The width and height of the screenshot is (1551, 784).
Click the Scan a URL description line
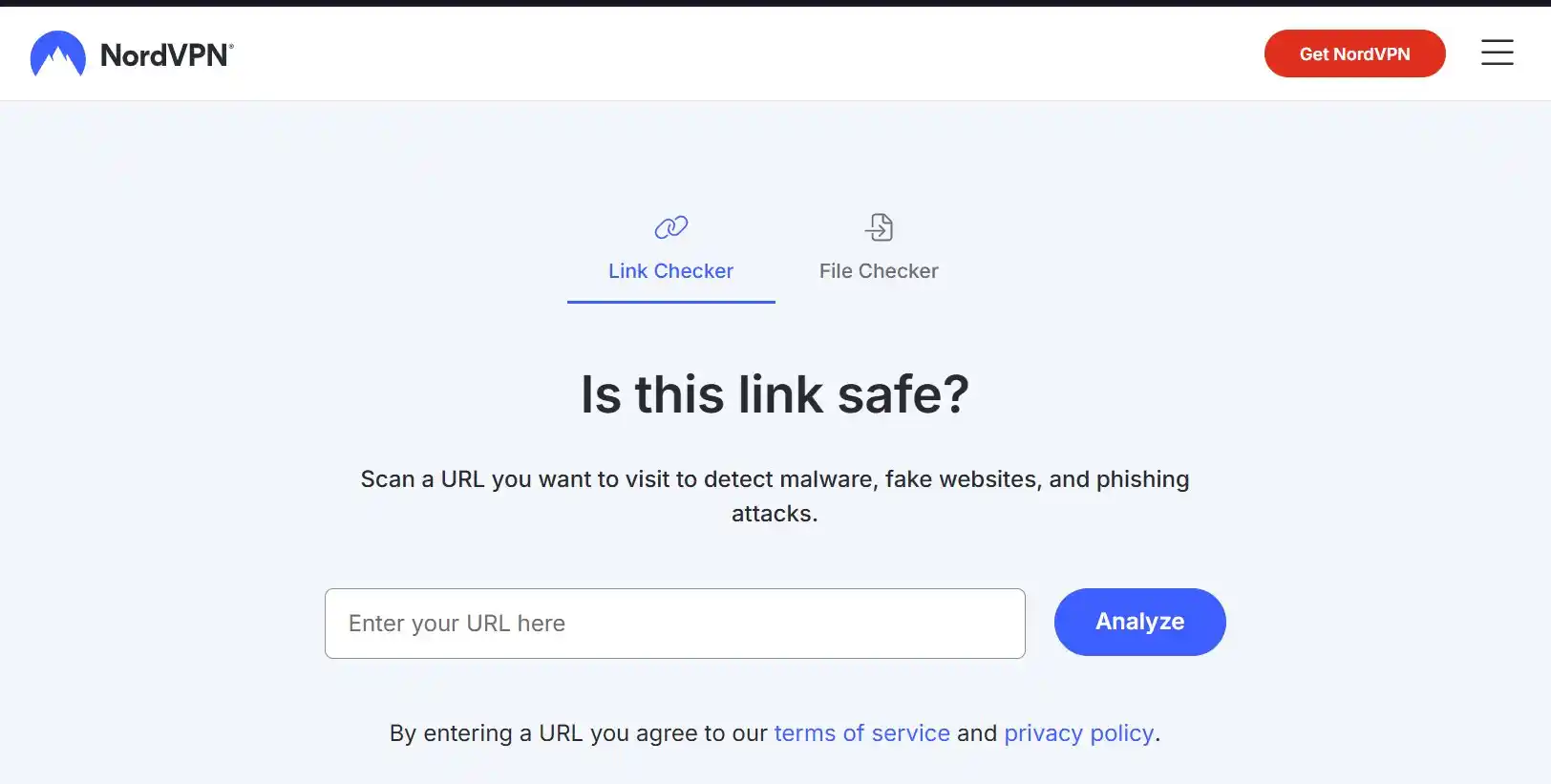click(x=775, y=479)
